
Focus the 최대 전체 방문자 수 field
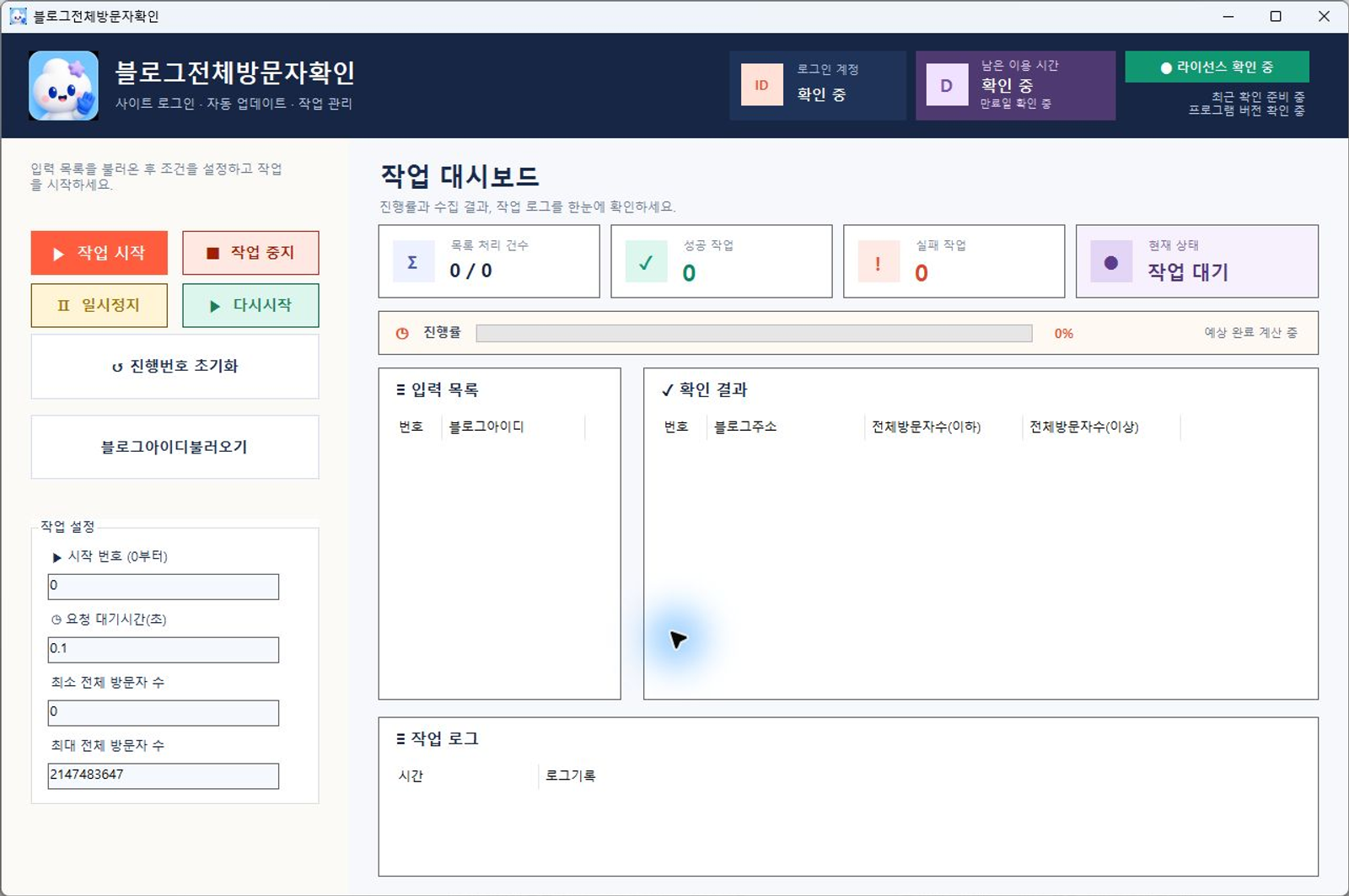tap(164, 775)
